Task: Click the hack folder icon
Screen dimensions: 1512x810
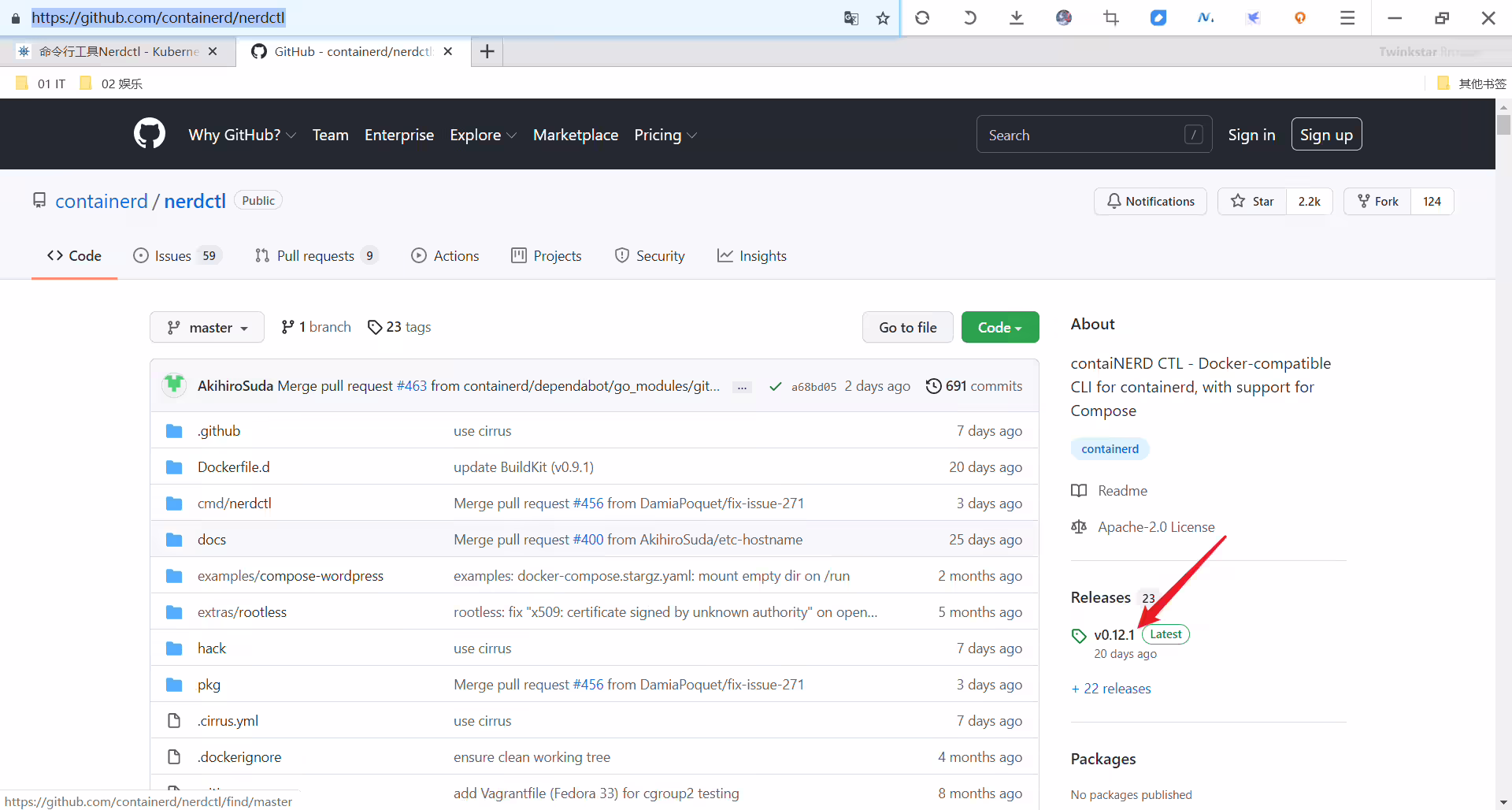Action: (x=174, y=648)
